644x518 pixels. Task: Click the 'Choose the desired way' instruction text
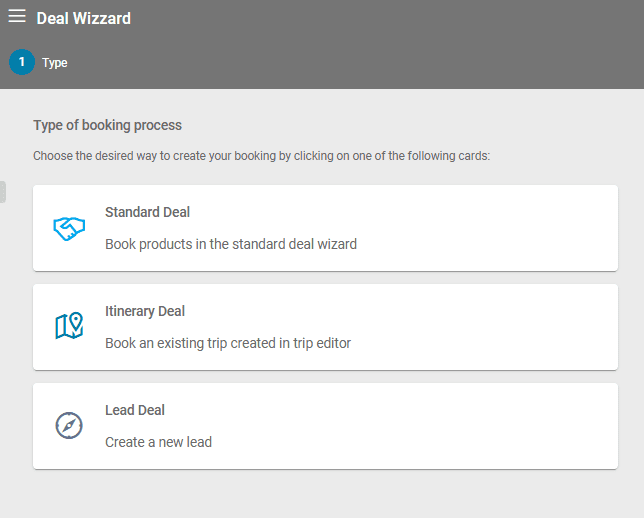(x=261, y=156)
